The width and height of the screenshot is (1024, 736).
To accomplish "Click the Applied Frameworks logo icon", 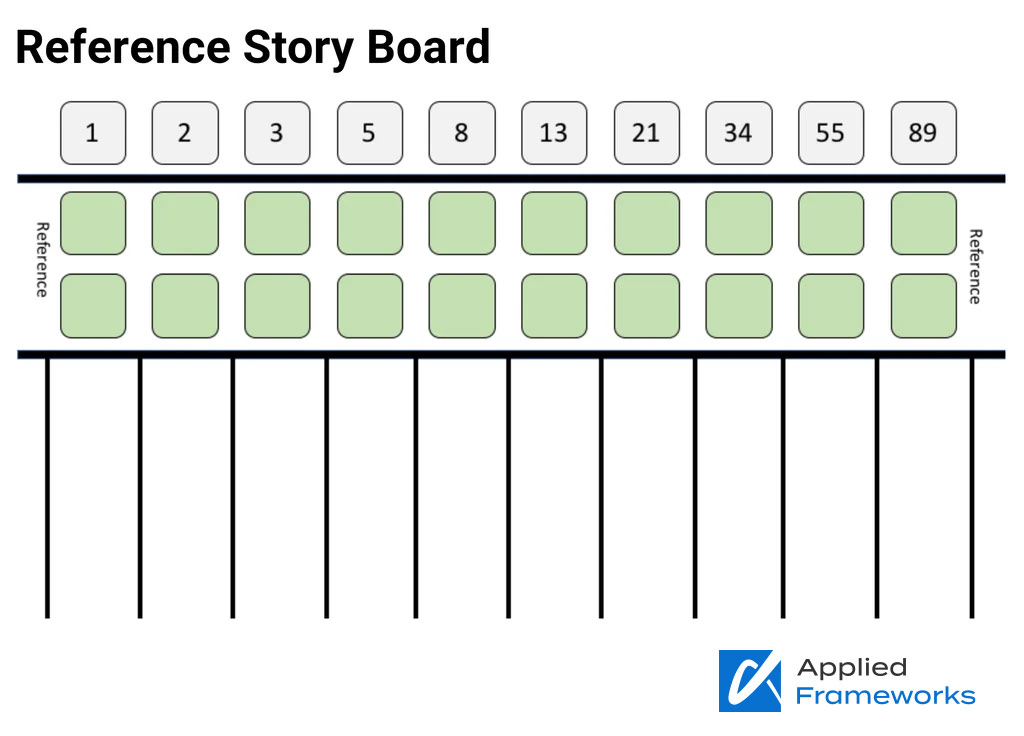I will pyautogui.click(x=750, y=680).
